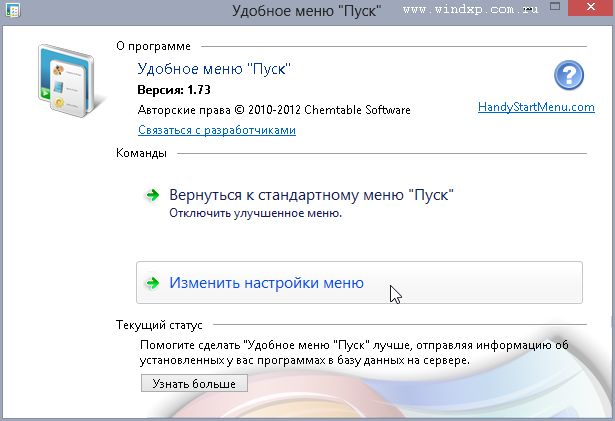Click the blue question mark help icon
Viewport: 615px width, 421px height.
pyautogui.click(x=569, y=75)
